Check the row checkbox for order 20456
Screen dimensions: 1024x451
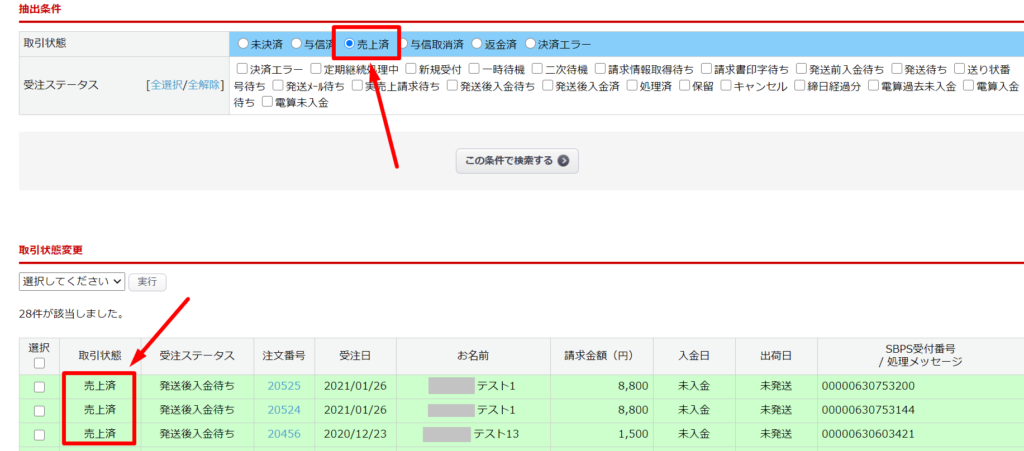coord(39,435)
